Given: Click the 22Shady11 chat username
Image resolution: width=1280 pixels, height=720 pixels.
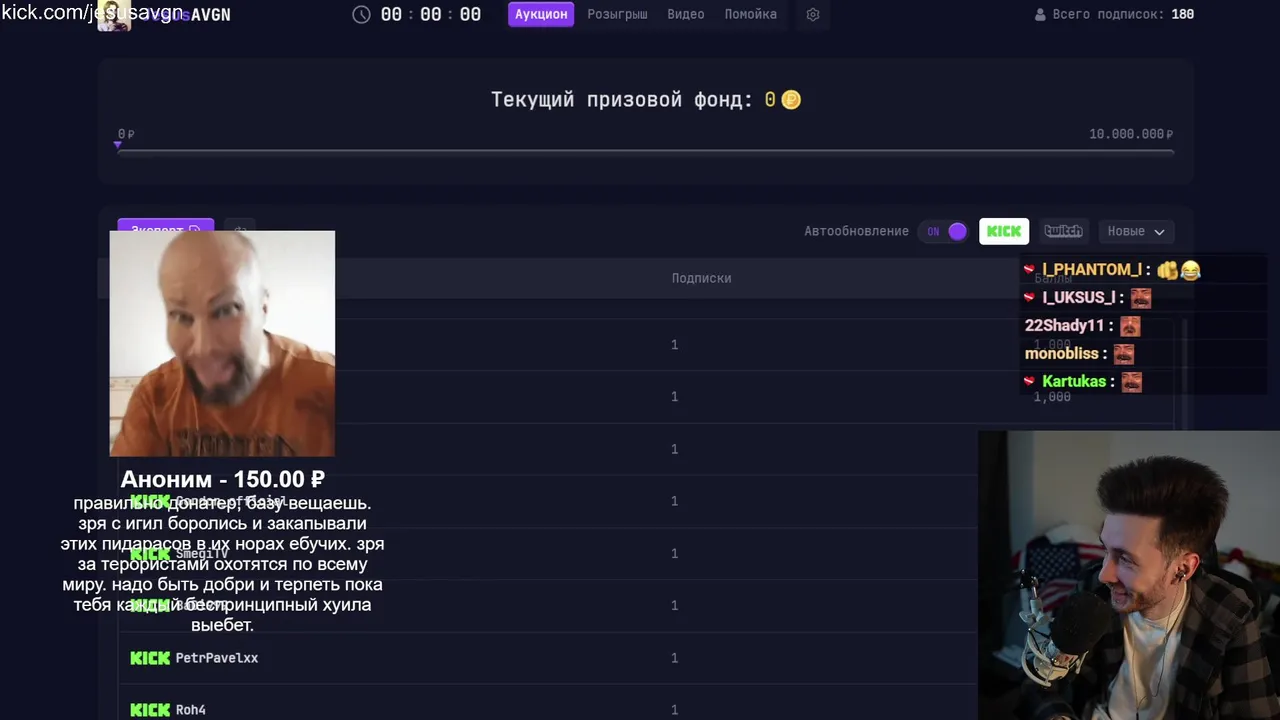Looking at the screenshot, I should pos(1065,325).
